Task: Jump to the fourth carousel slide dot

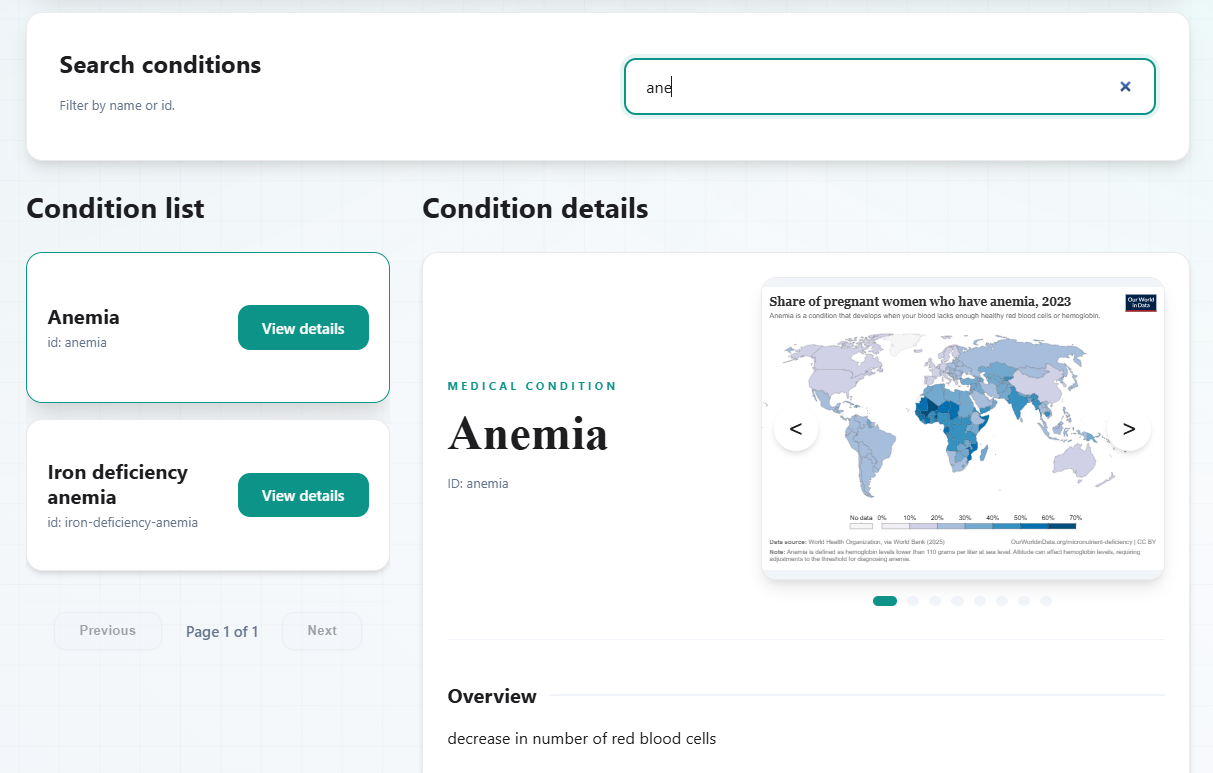Action: pos(957,600)
